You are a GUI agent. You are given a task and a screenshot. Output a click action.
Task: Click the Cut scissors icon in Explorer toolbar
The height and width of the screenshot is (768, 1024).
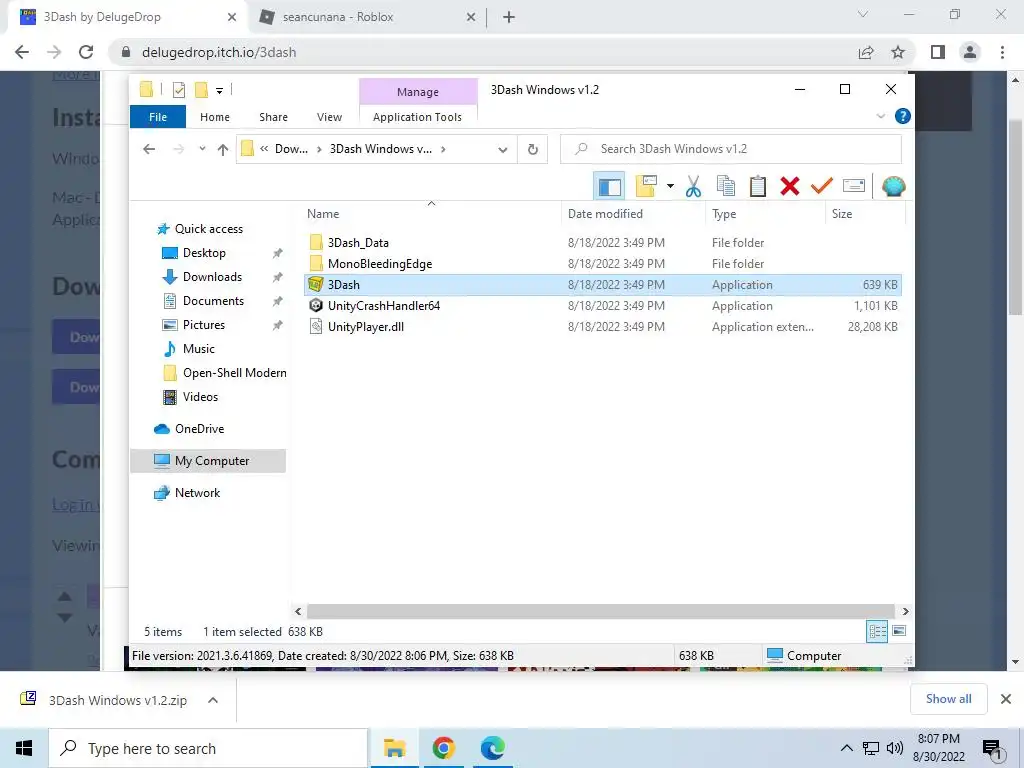tap(693, 186)
